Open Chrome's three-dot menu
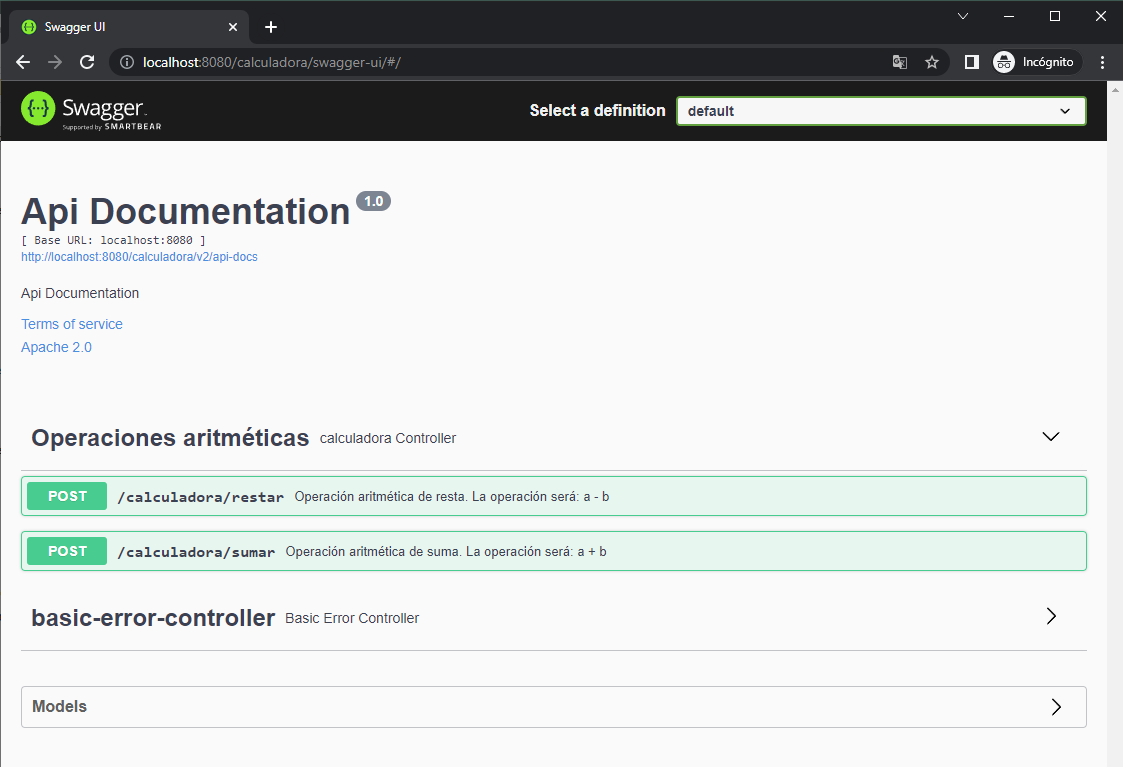1123x767 pixels. point(1103,61)
